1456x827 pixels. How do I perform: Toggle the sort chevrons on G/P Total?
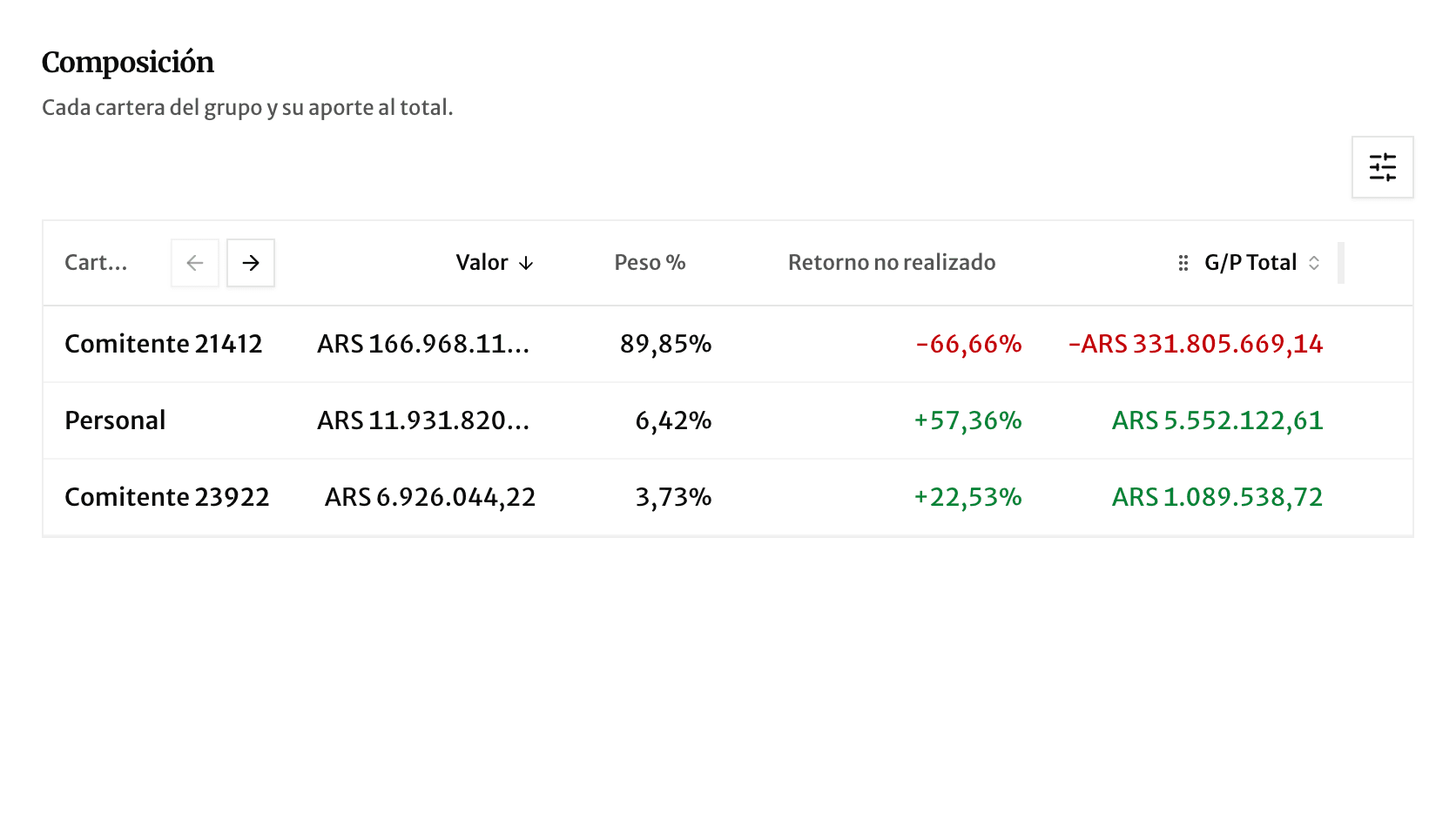click(x=1314, y=263)
